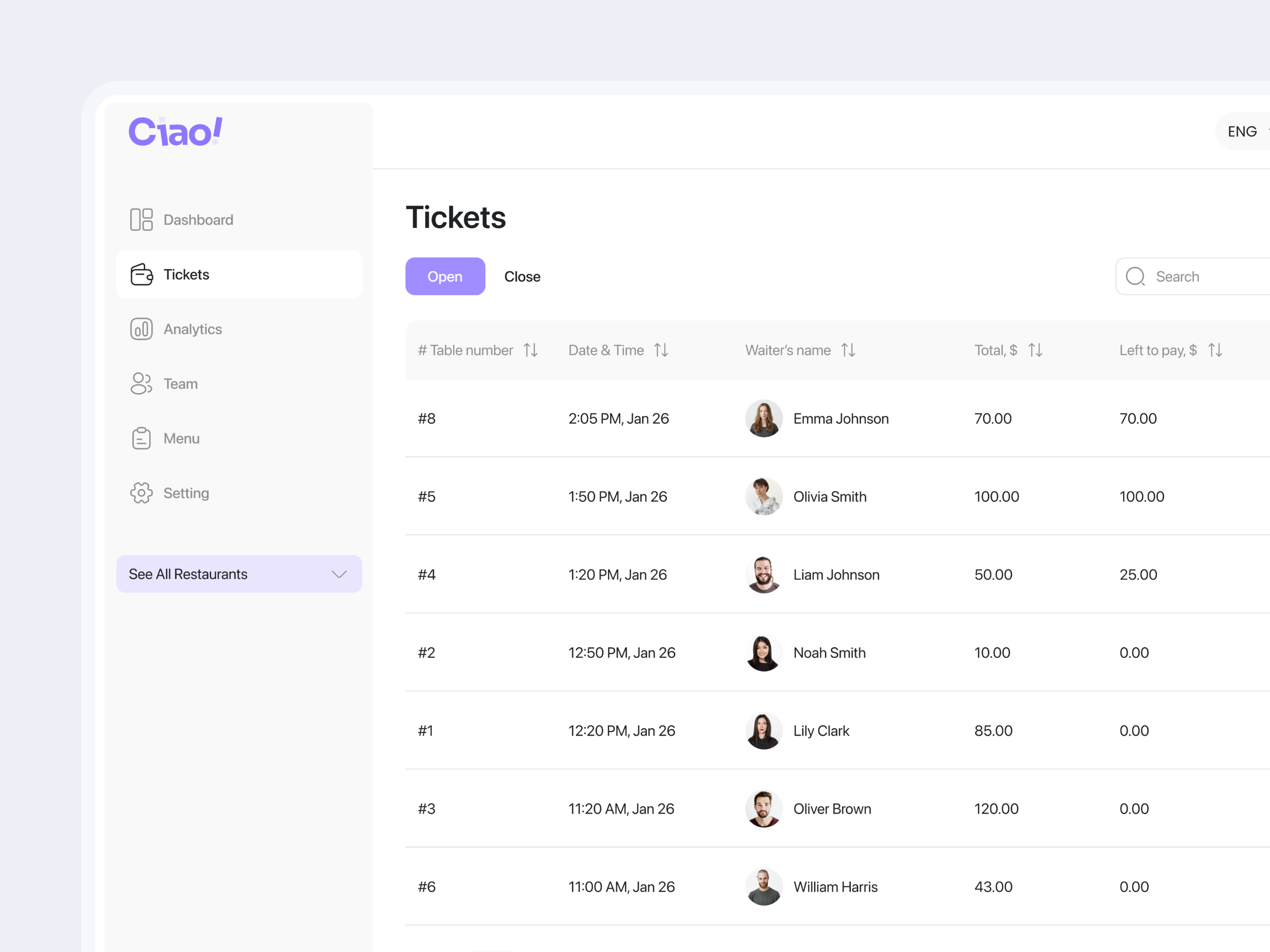Click the sort arrows on Date & Time
Screen dimensions: 1270x952
[x=661, y=350]
